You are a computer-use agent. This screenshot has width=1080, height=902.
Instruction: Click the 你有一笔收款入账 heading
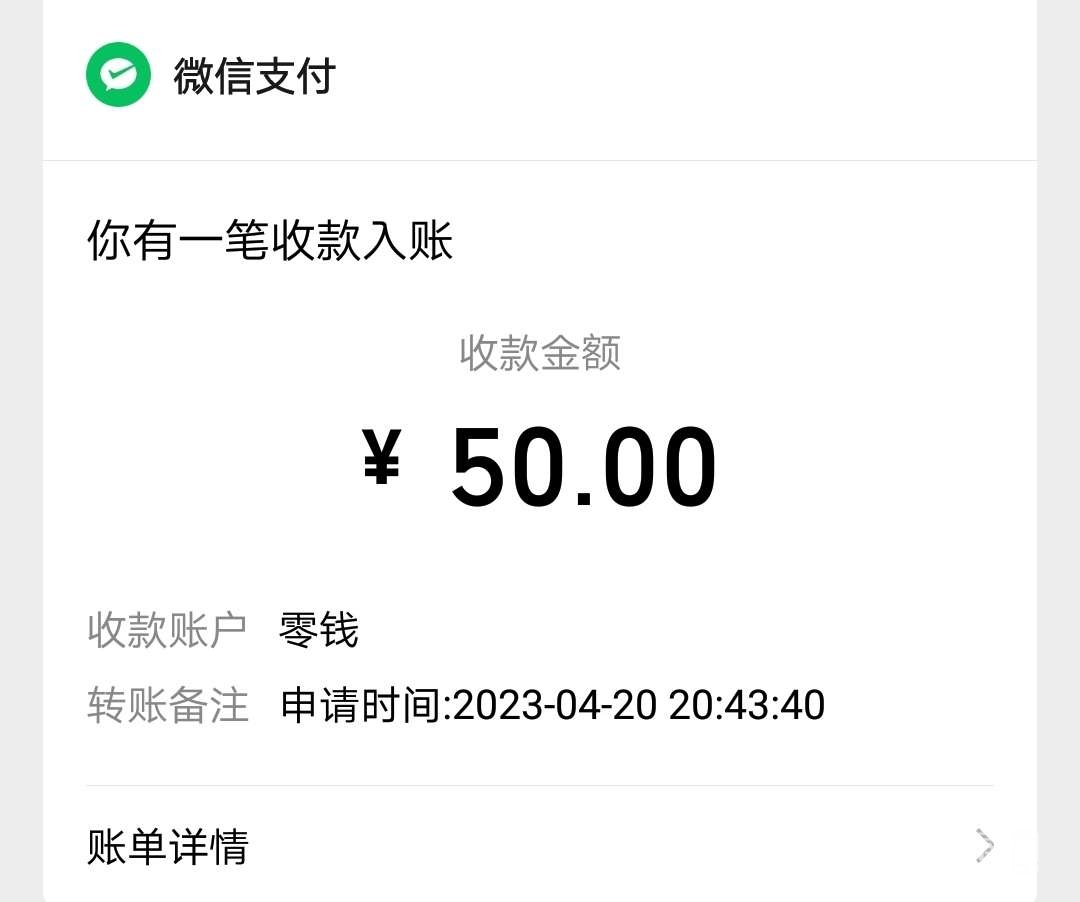click(x=270, y=242)
